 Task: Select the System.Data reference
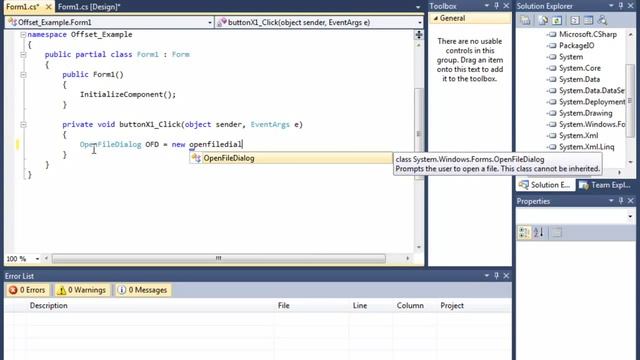[579, 80]
